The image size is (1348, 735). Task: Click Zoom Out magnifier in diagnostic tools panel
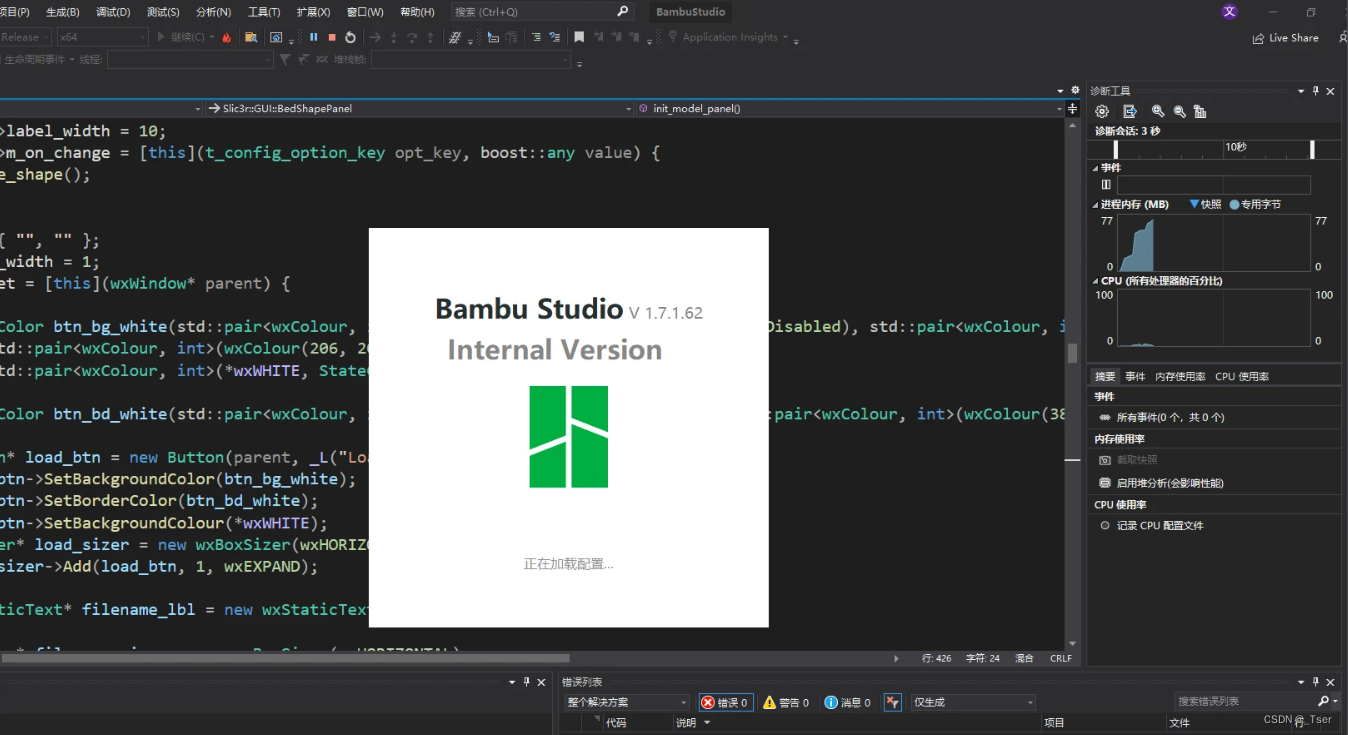(x=1180, y=111)
